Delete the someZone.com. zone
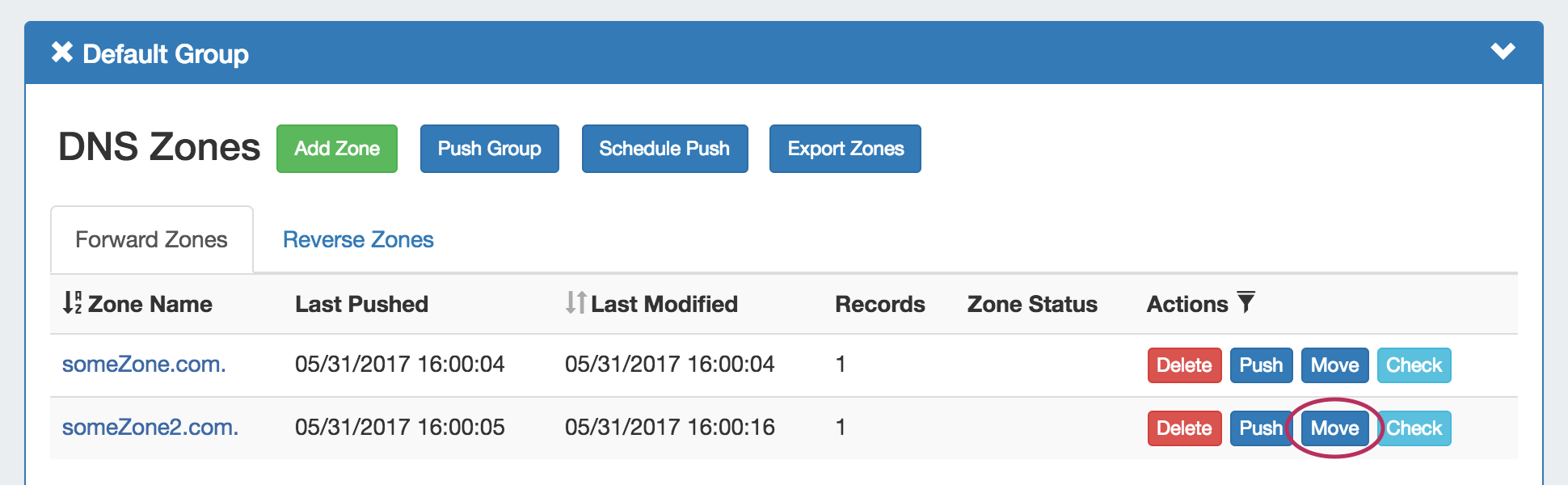The height and width of the screenshot is (485, 1568). 1184,365
